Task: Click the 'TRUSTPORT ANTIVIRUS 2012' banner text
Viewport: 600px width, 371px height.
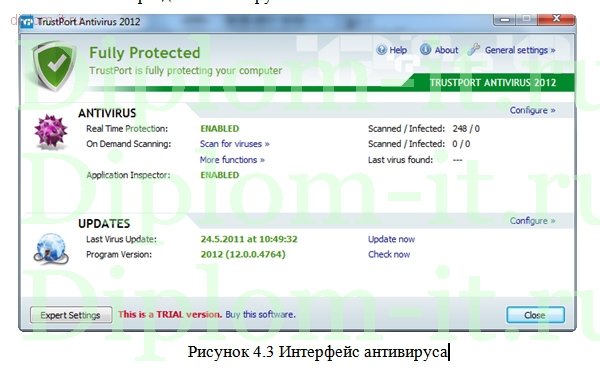Action: [x=493, y=83]
